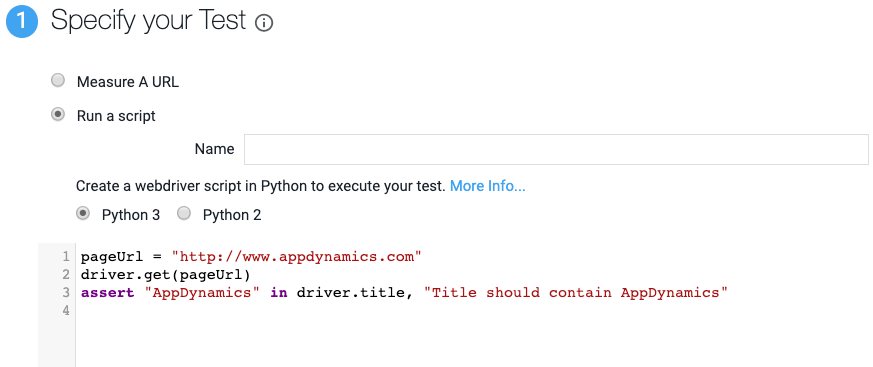873x367 pixels.
Task: Select the Run a script radio button
Action: click(57, 114)
